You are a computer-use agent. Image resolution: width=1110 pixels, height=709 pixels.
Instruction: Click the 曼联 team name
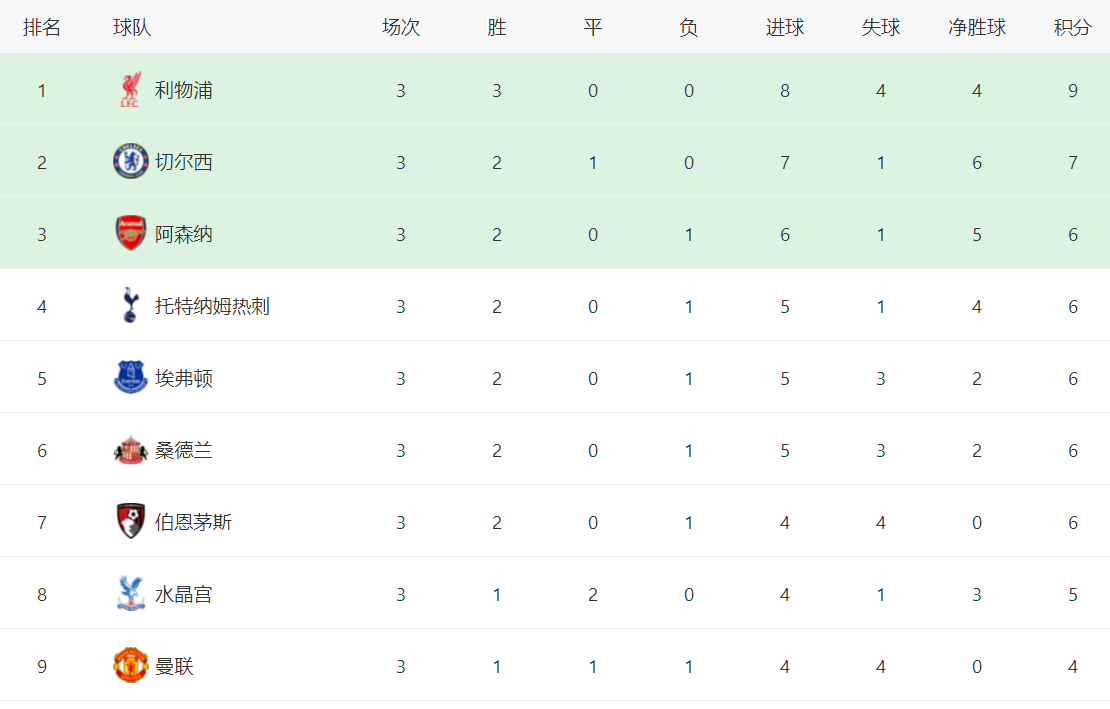[x=174, y=666]
